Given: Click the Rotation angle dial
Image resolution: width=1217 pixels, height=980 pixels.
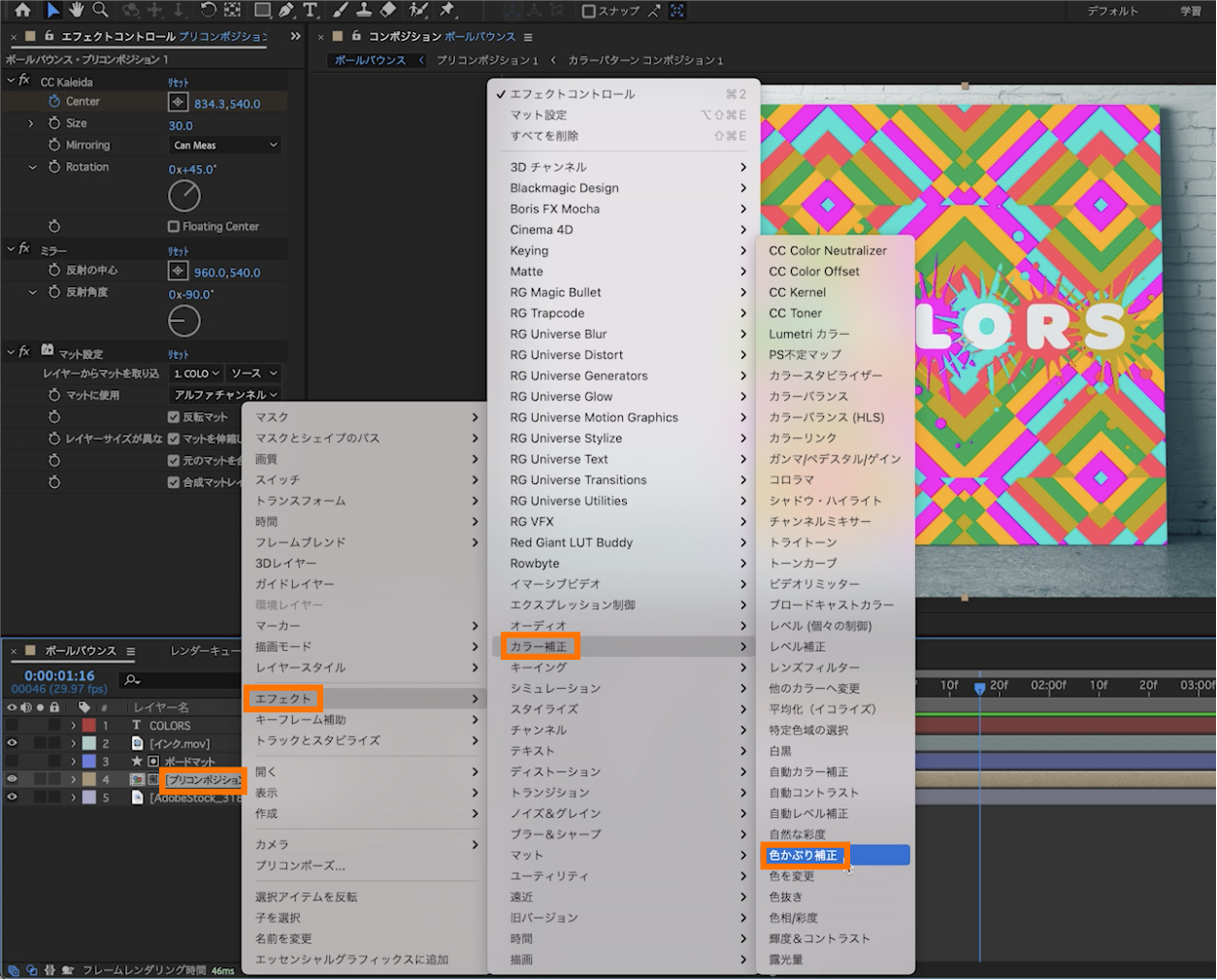Looking at the screenshot, I should tap(184, 196).
